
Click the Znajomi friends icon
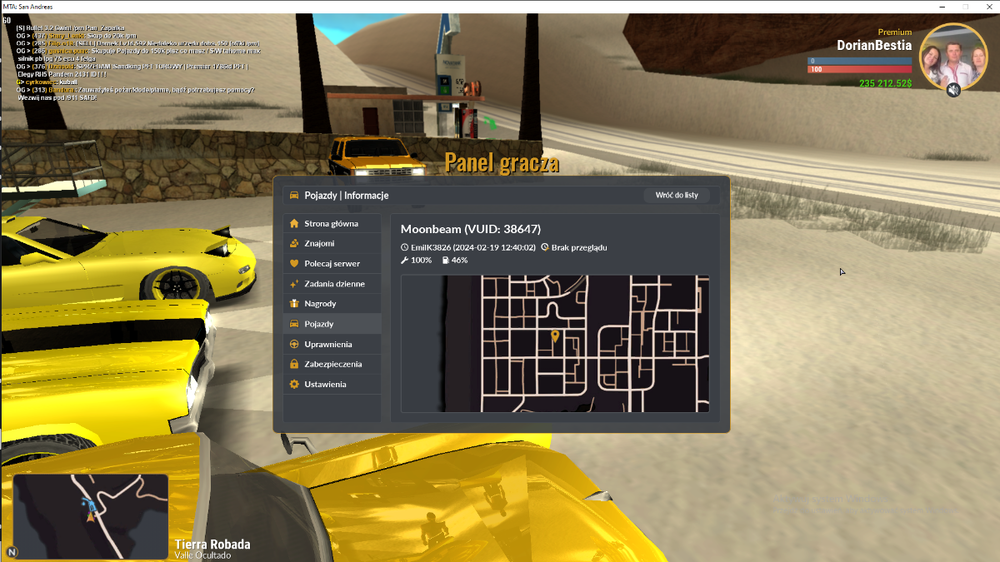(294, 243)
